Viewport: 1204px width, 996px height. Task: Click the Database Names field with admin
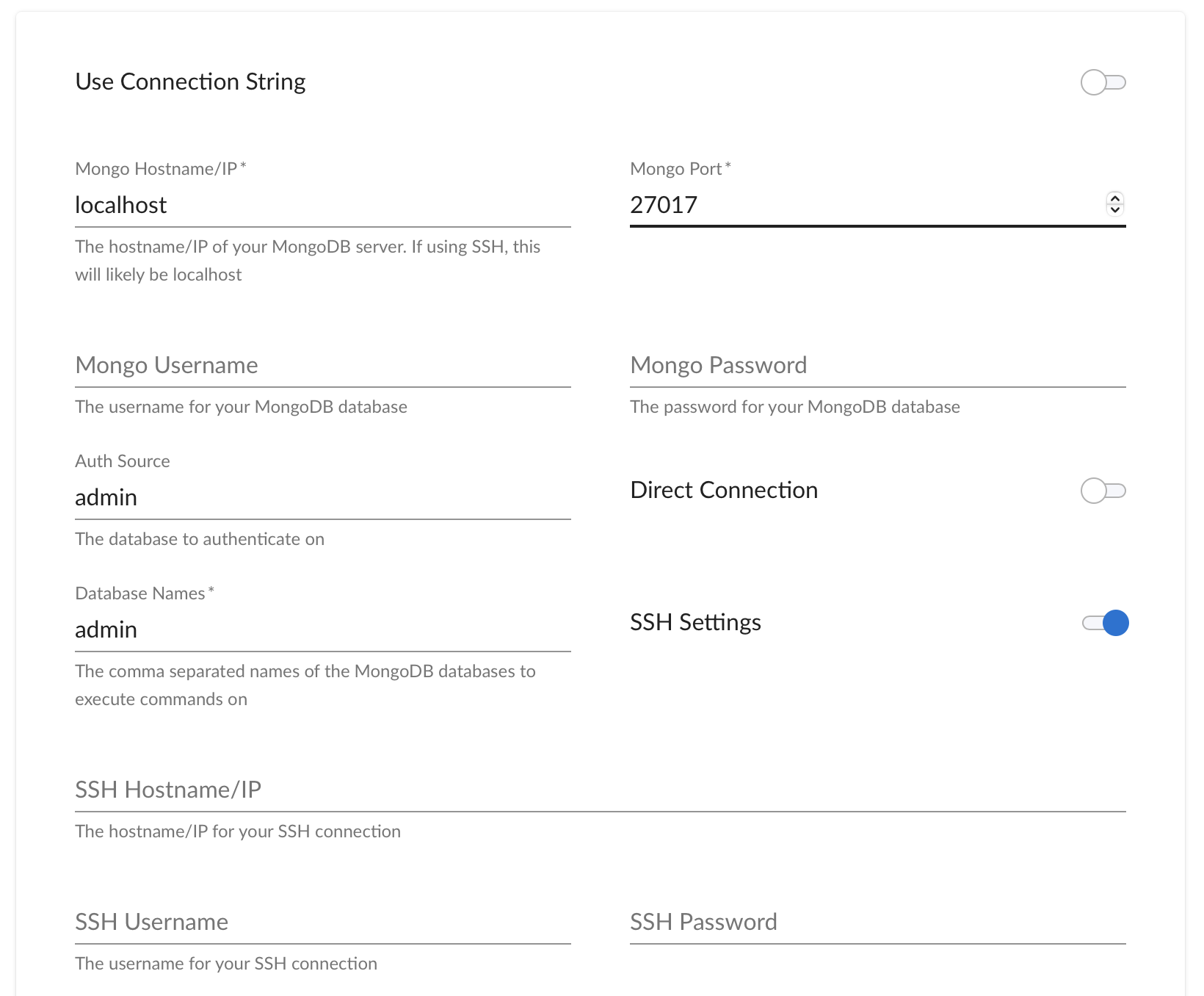pos(323,629)
